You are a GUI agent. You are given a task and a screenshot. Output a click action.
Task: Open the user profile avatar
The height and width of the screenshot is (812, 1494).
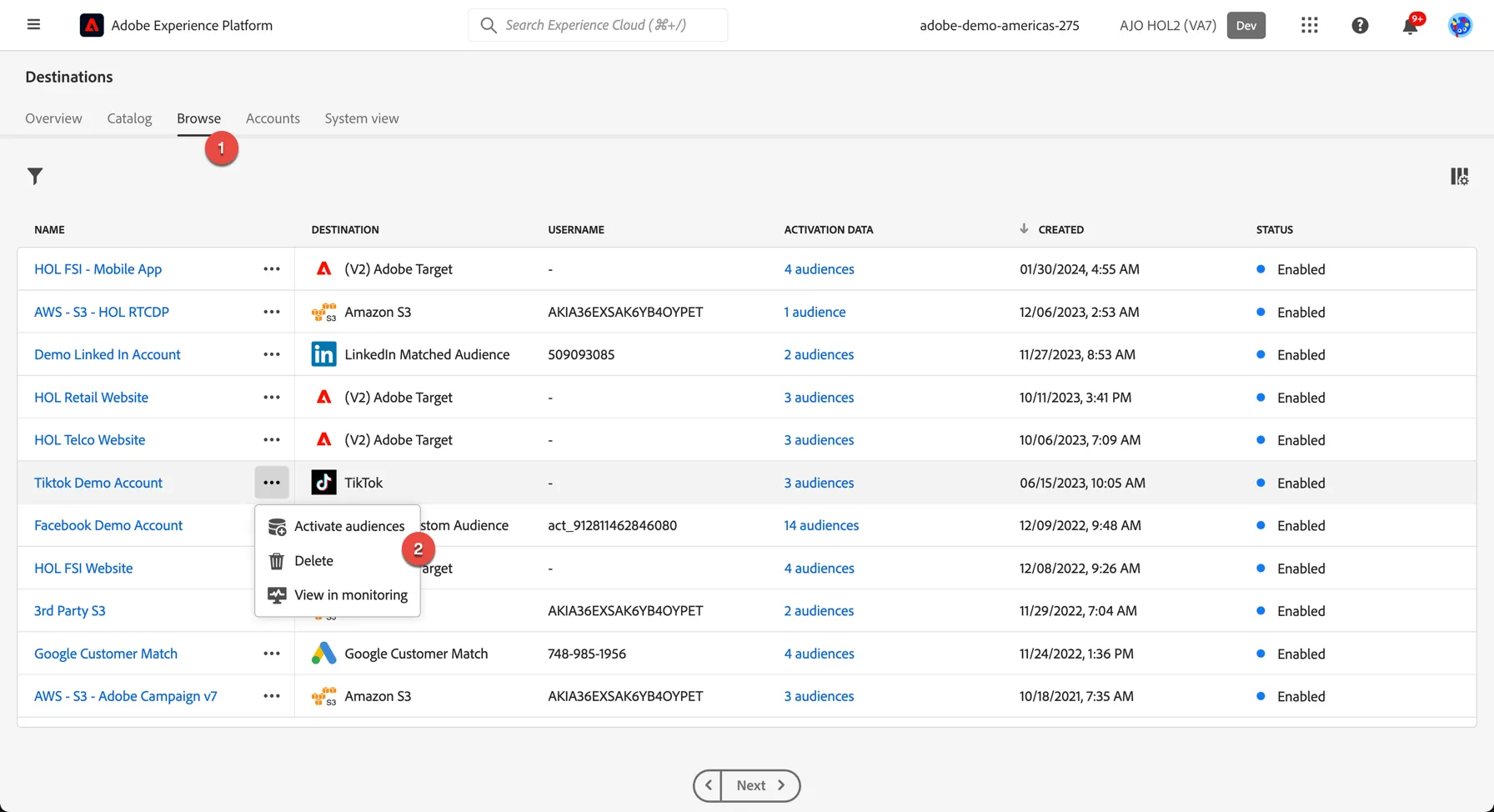tap(1460, 25)
